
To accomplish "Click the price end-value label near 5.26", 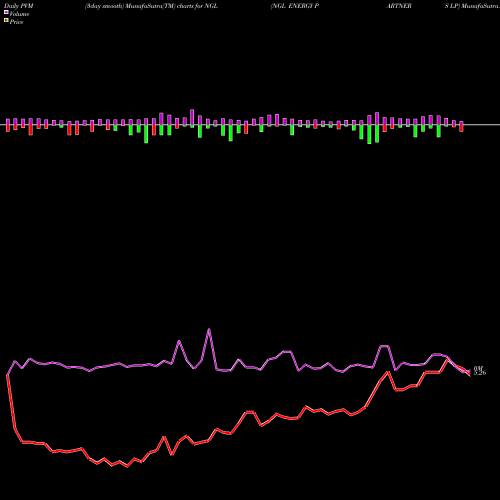I will [480, 373].
